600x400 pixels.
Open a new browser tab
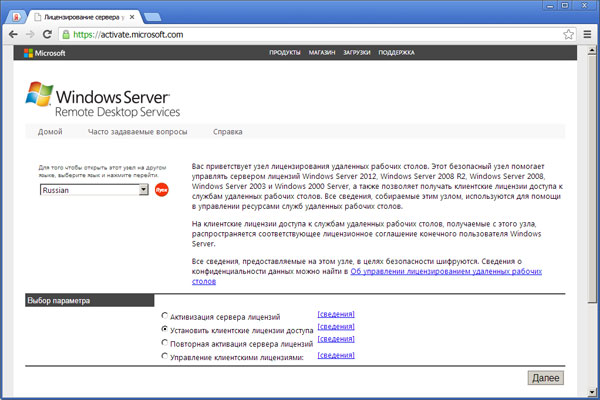click(153, 17)
